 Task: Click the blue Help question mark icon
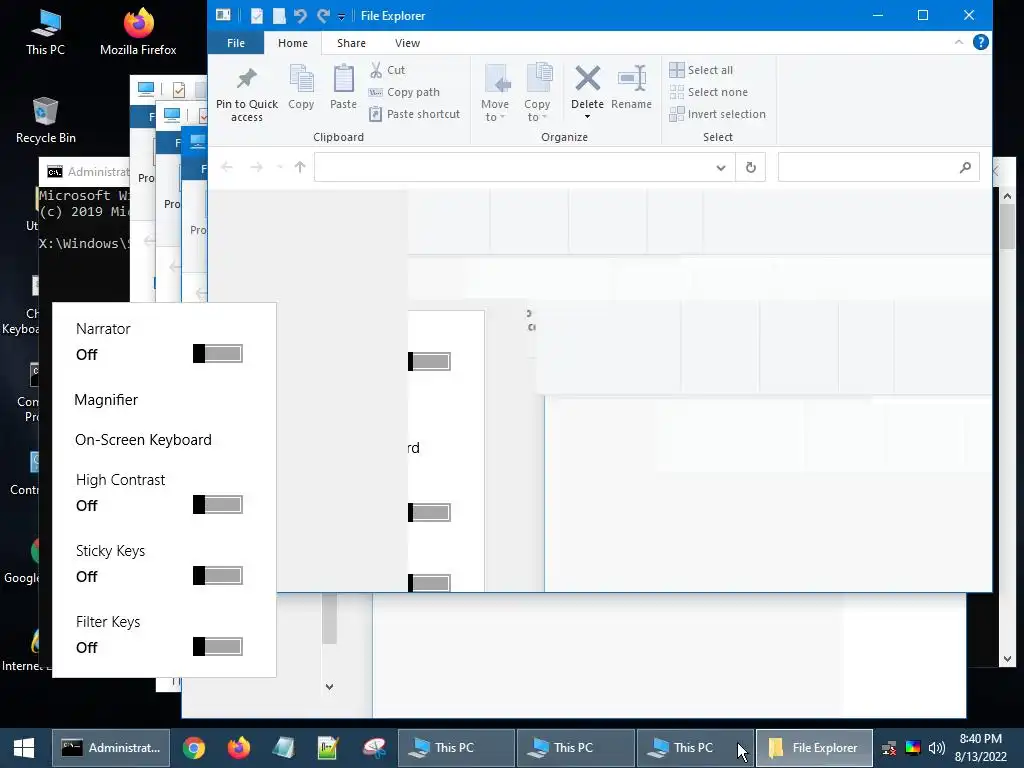[980, 42]
